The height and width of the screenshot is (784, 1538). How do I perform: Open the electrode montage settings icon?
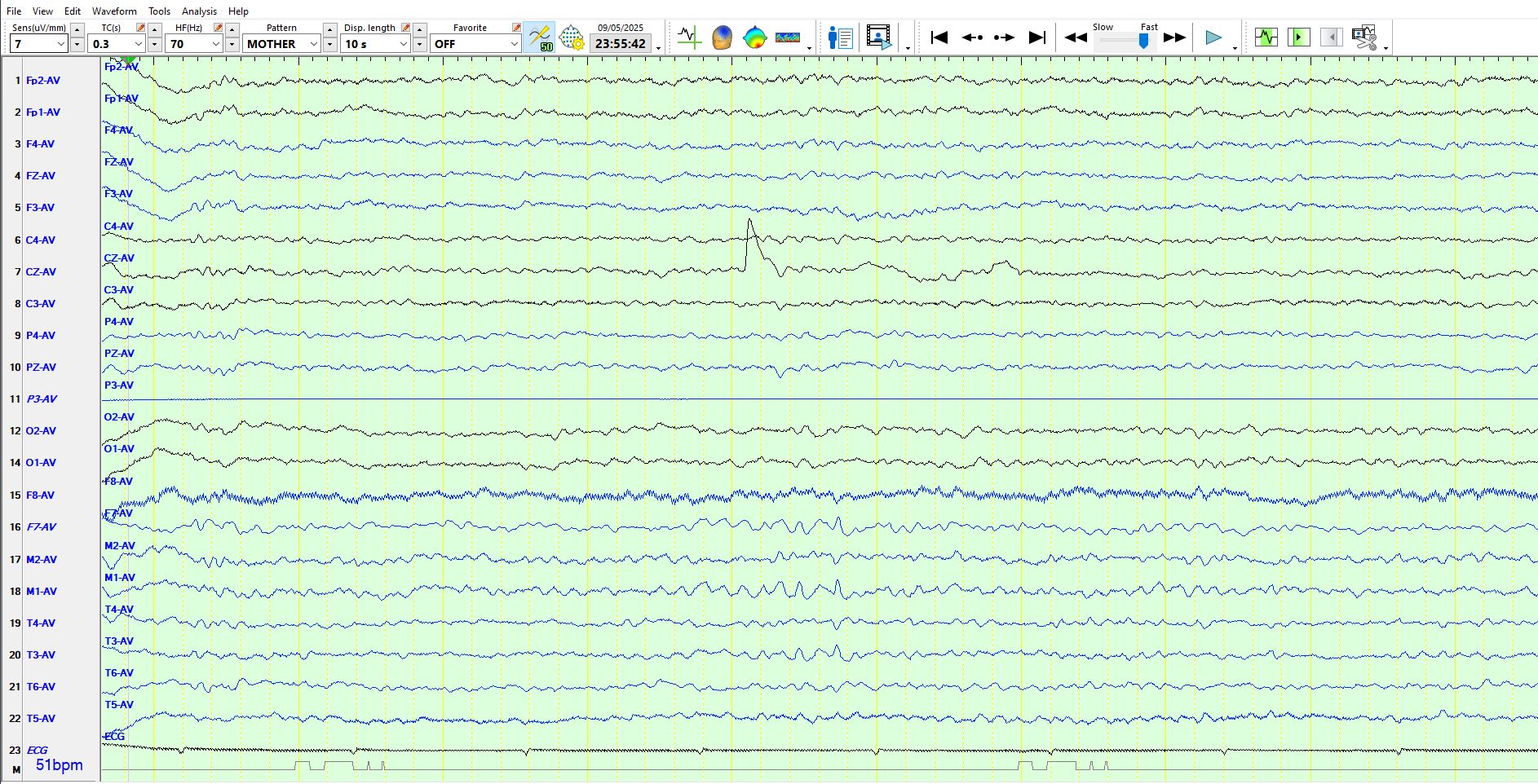point(572,37)
